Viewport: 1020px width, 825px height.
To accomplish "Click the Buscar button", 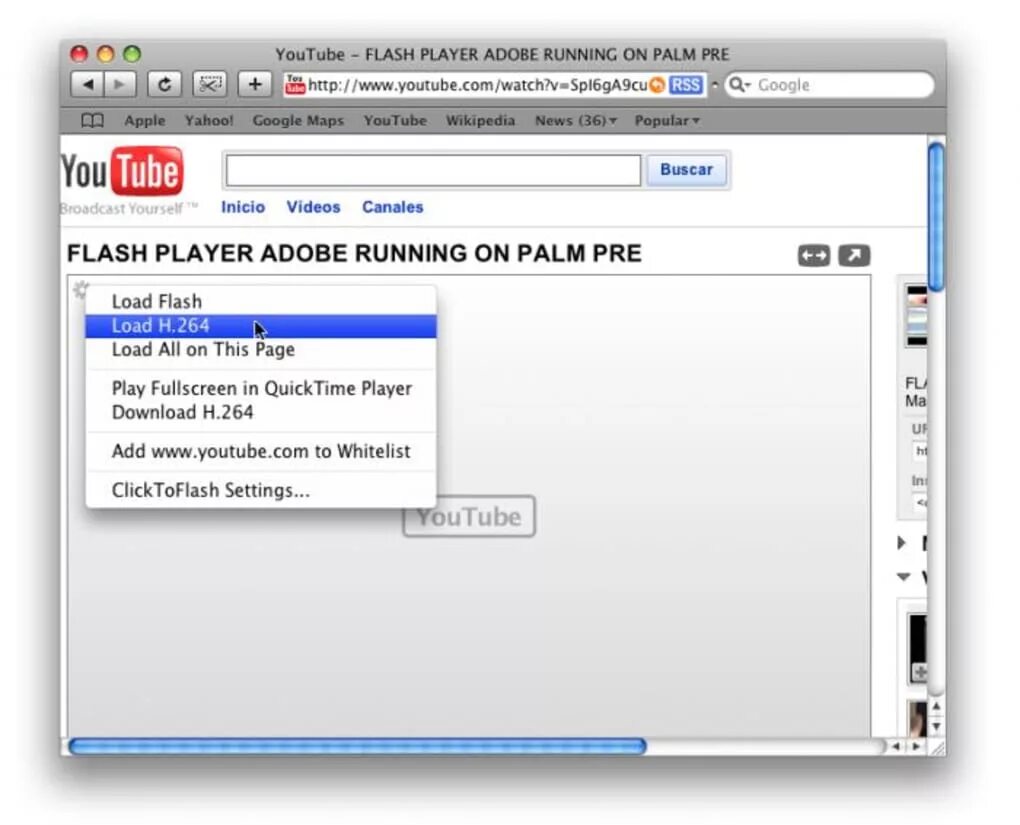I will click(x=687, y=170).
